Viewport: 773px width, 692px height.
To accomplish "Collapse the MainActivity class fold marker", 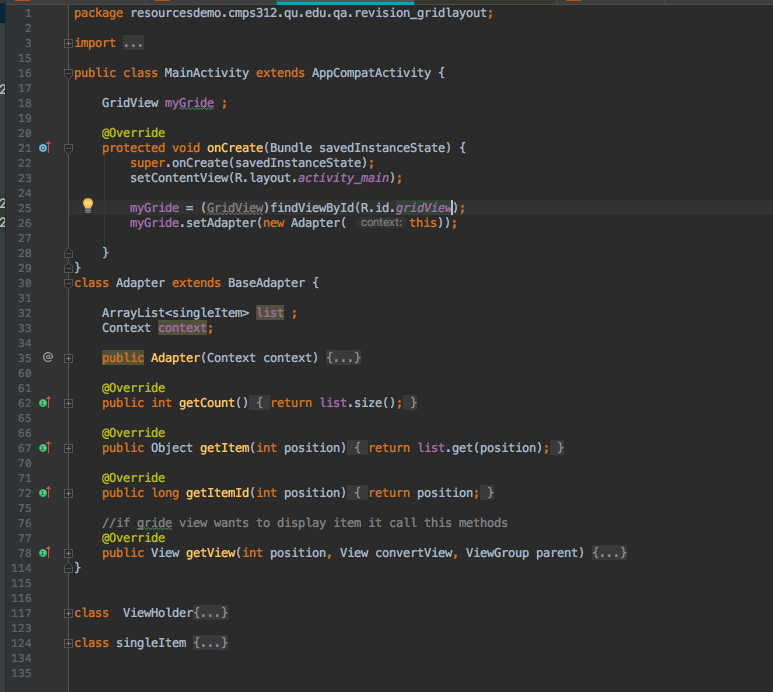I will pyautogui.click(x=69, y=73).
